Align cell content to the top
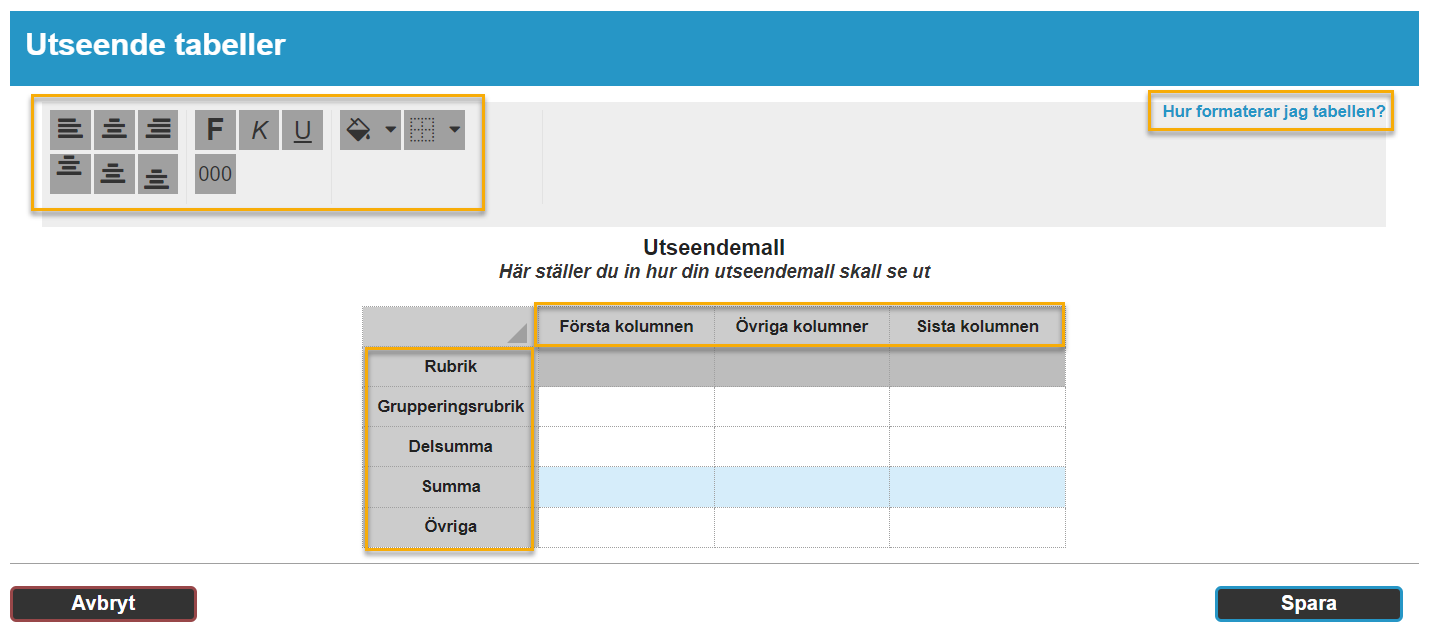Viewport: 1430px width, 642px height. [x=70, y=174]
